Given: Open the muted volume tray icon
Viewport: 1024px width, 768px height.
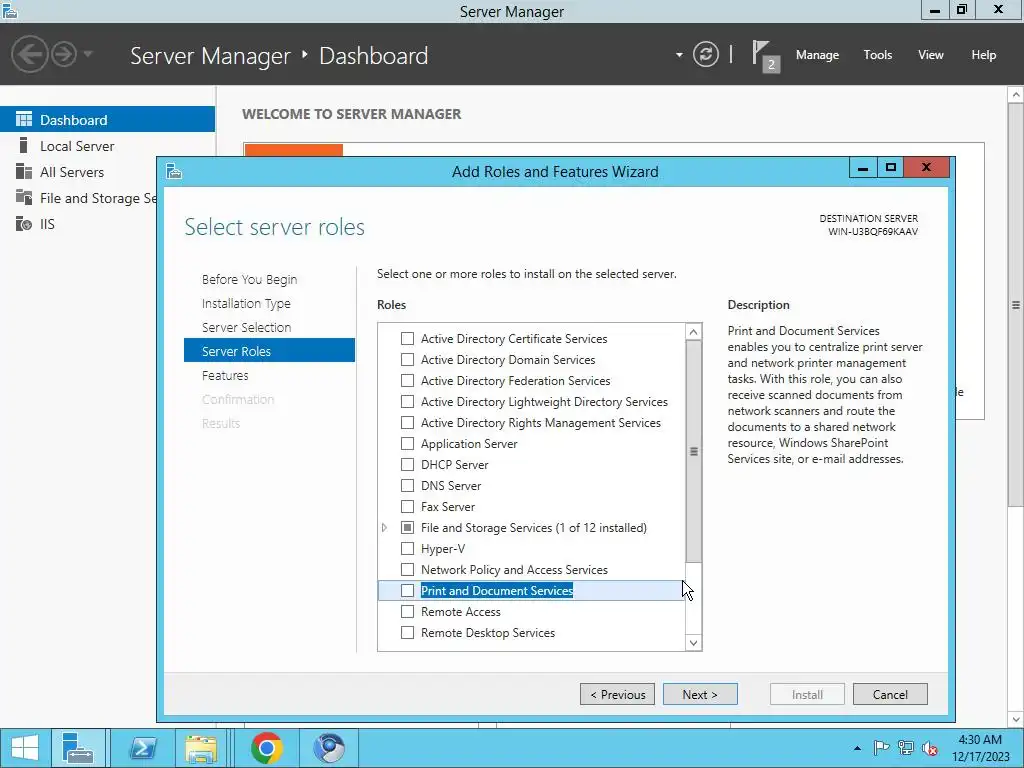Looking at the screenshot, I should (930, 748).
